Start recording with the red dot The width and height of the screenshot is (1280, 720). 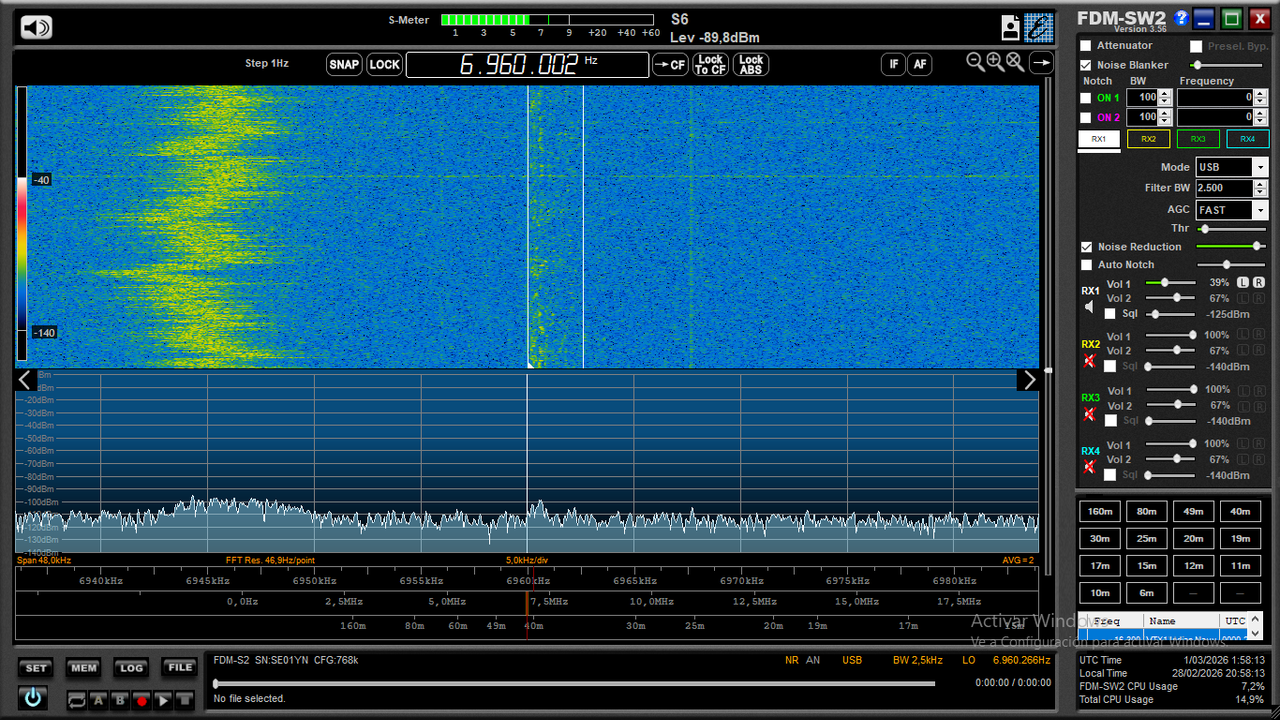coord(141,701)
